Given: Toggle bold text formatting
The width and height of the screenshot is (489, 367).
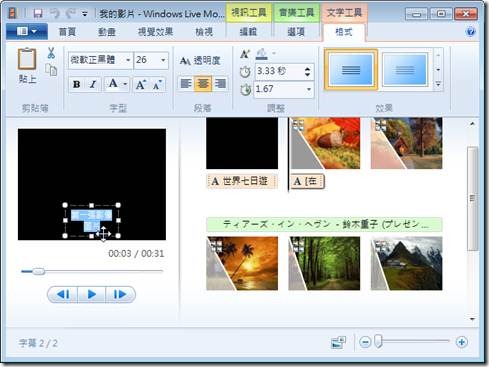Looking at the screenshot, I should click(77, 84).
